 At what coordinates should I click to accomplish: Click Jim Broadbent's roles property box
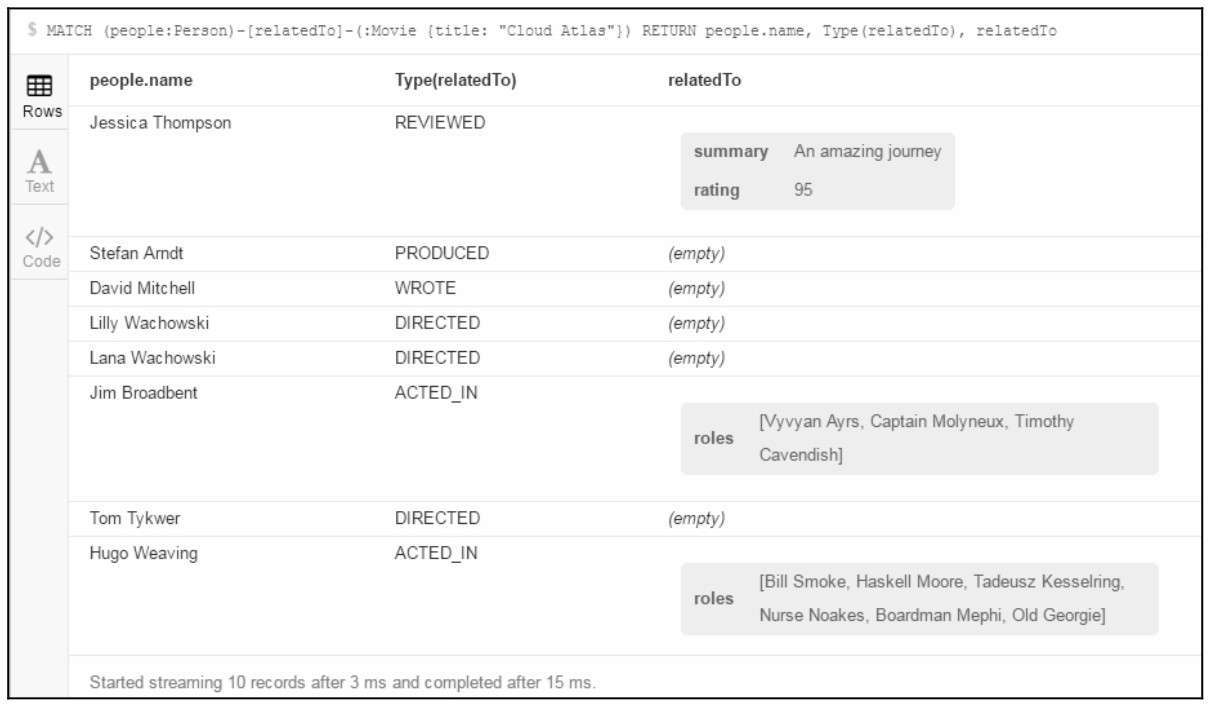click(918, 438)
